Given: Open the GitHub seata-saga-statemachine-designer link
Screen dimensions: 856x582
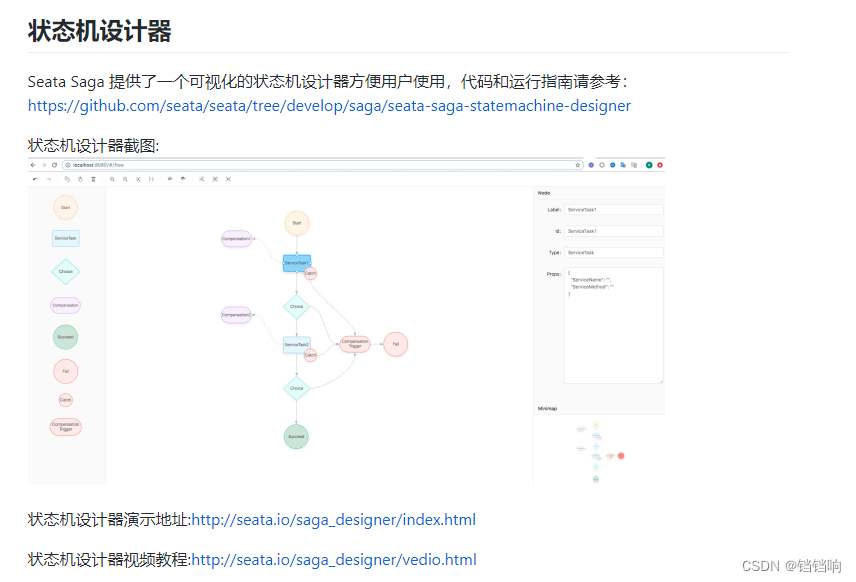Looking at the screenshot, I should point(329,106).
